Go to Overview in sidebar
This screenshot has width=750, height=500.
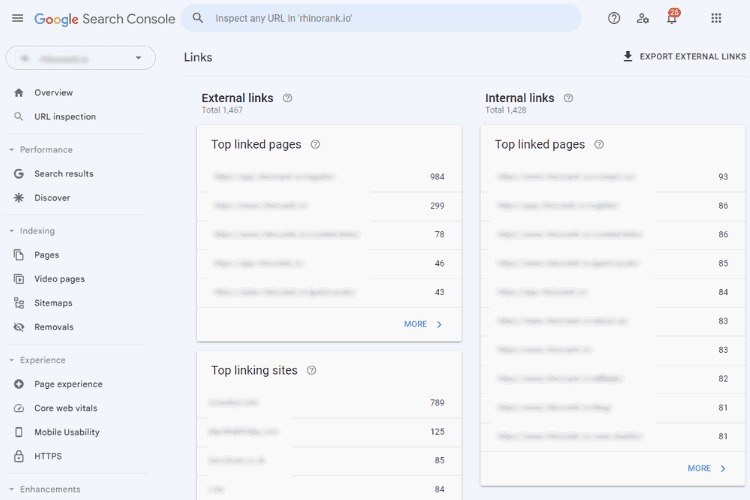pos(54,92)
